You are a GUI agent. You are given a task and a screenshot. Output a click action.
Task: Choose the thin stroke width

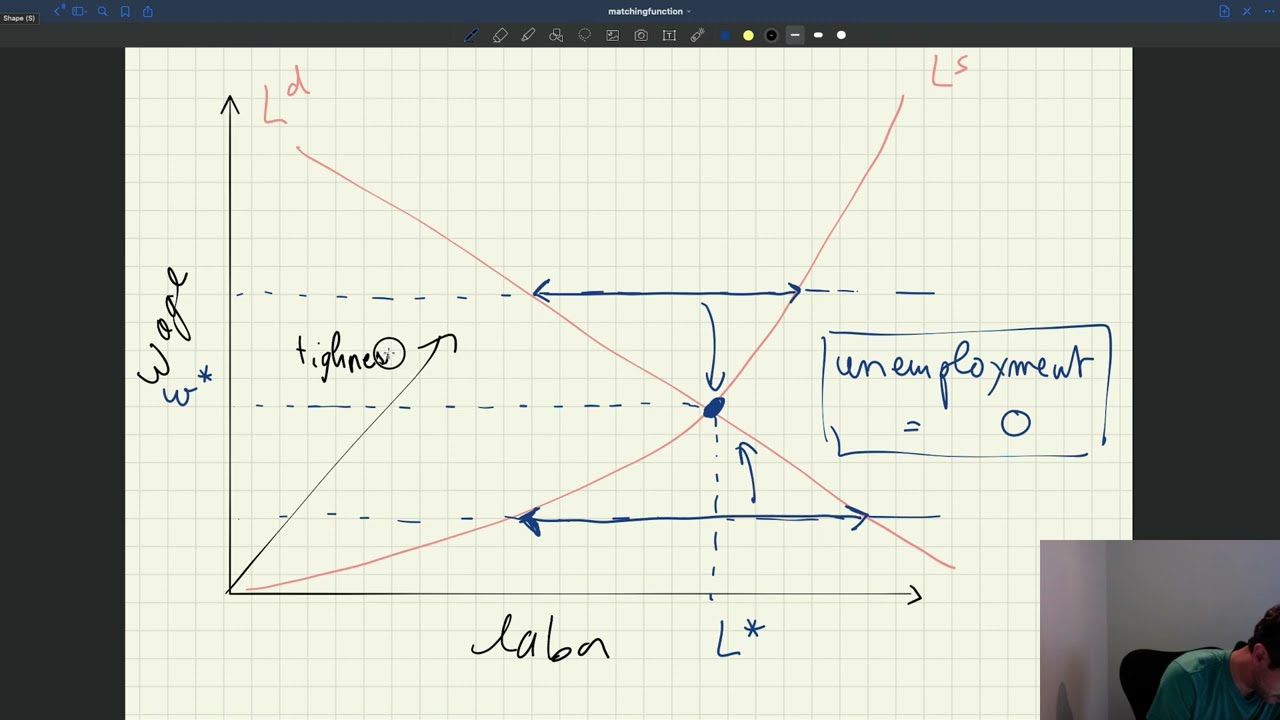tap(795, 35)
